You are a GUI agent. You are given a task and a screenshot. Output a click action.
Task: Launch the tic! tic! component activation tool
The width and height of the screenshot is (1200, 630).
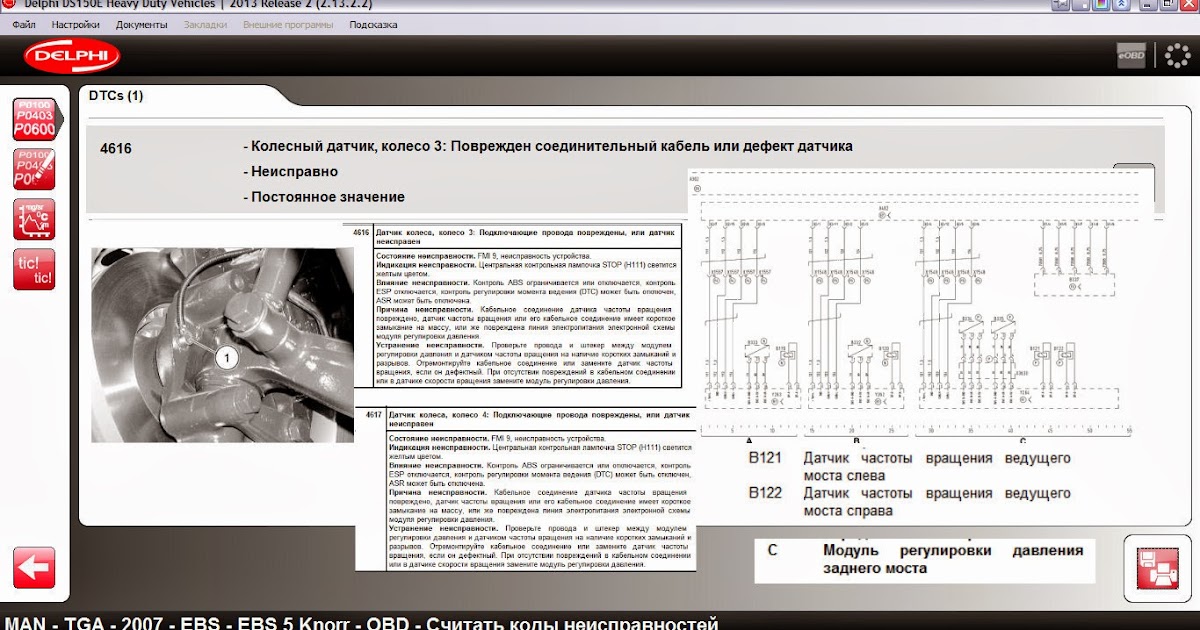[x=34, y=269]
